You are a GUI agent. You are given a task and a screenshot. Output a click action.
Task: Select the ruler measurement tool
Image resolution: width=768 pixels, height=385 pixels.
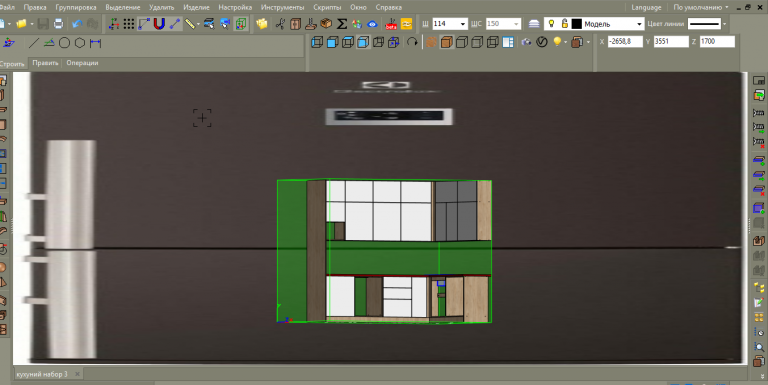pos(190,24)
